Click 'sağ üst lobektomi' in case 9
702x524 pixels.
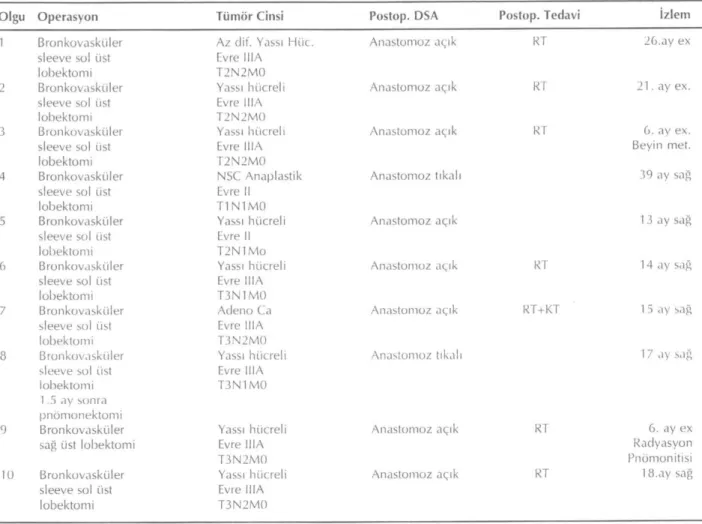pos(87,445)
